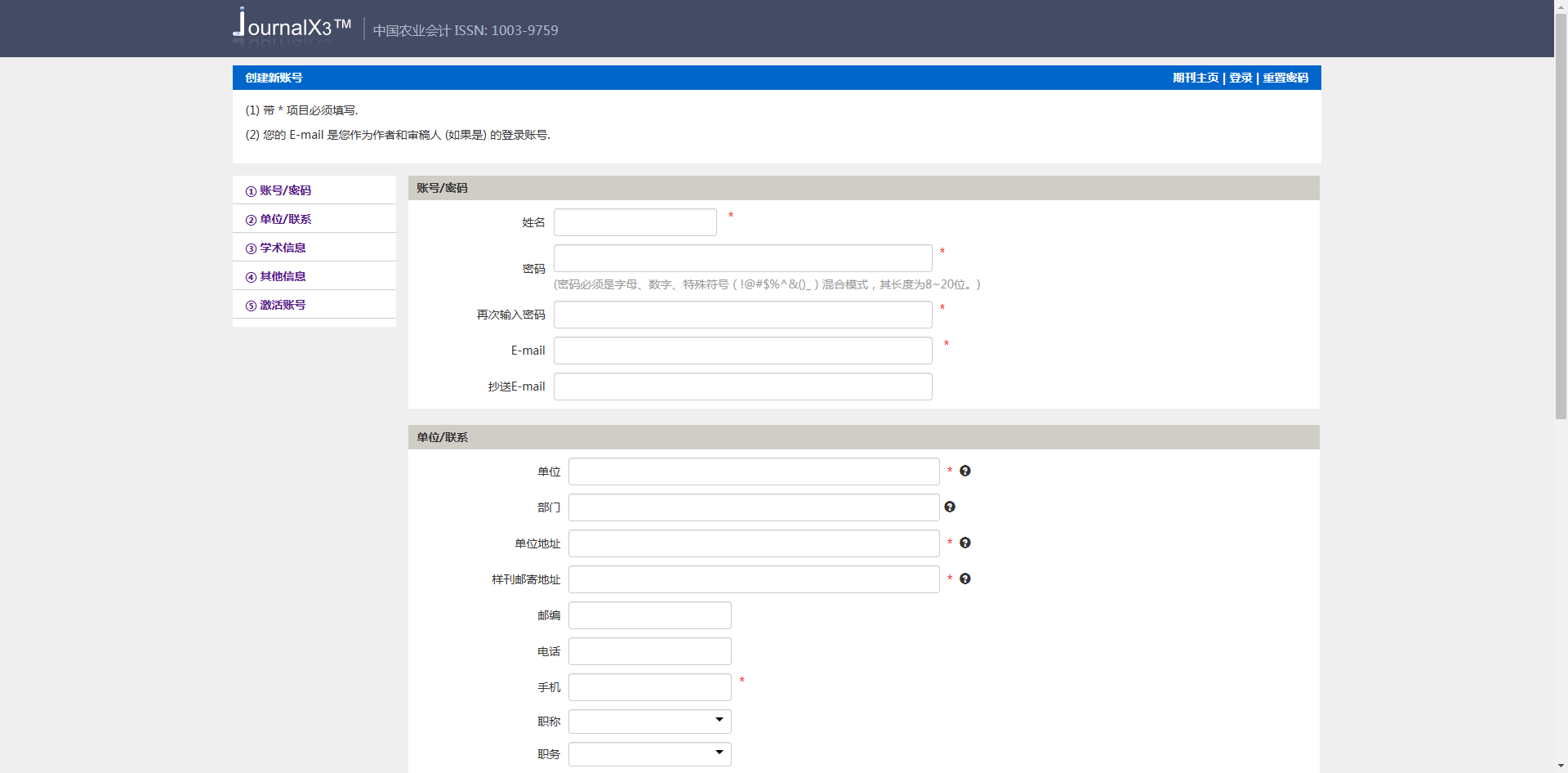Open the 期刊主页 link
This screenshot has width=1568, height=773.
1195,78
